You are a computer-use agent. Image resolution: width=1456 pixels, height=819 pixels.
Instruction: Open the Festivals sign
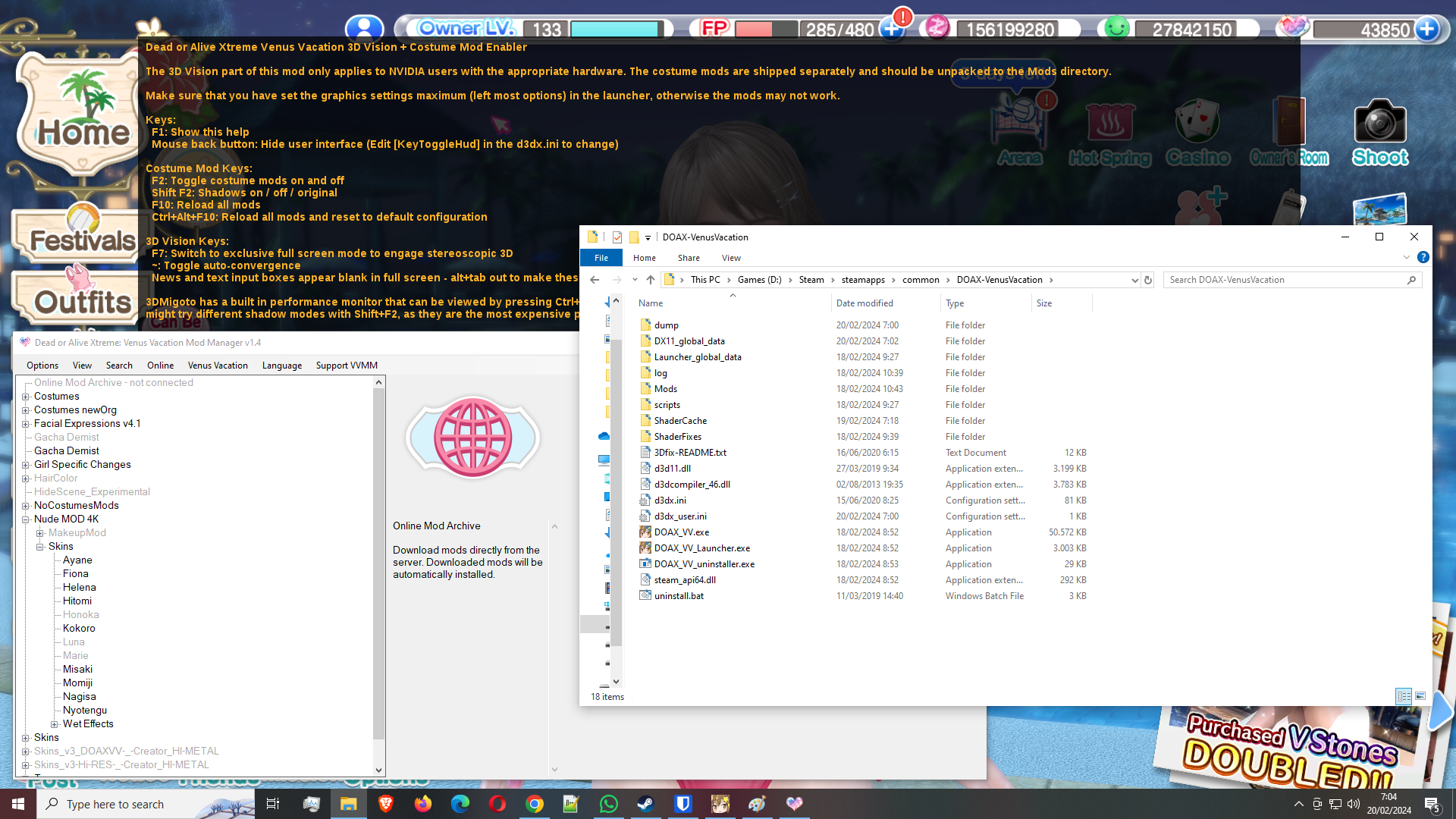(82, 234)
